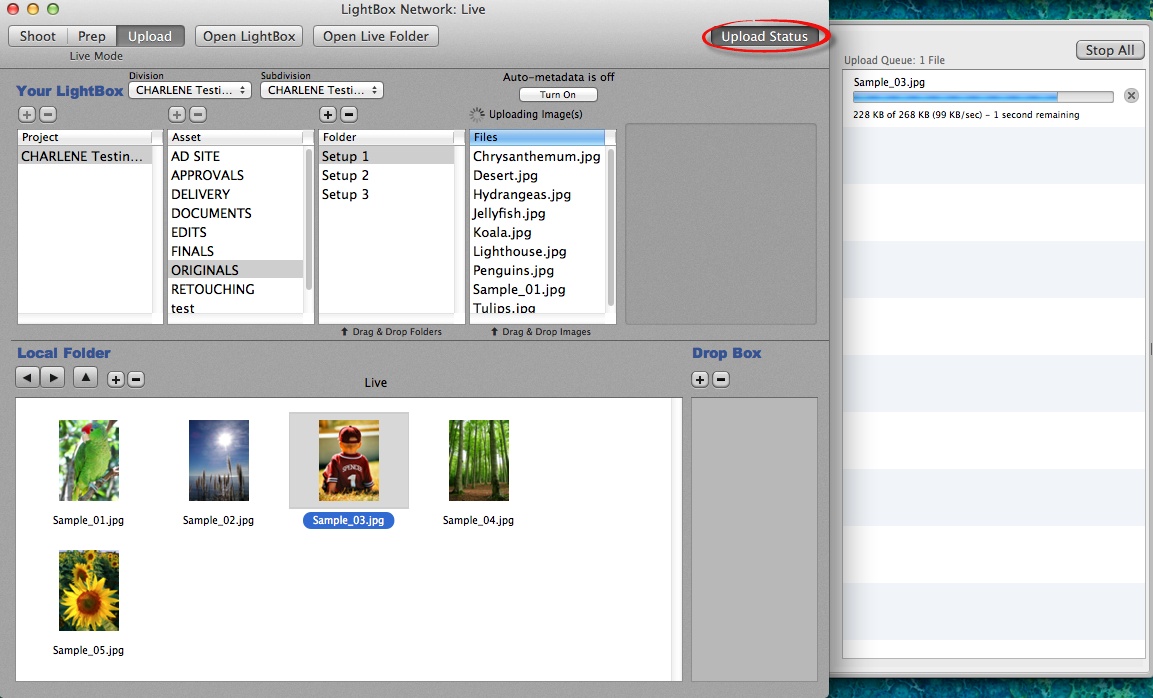
Task: Go back with Local Folder left arrow
Action: point(27,378)
